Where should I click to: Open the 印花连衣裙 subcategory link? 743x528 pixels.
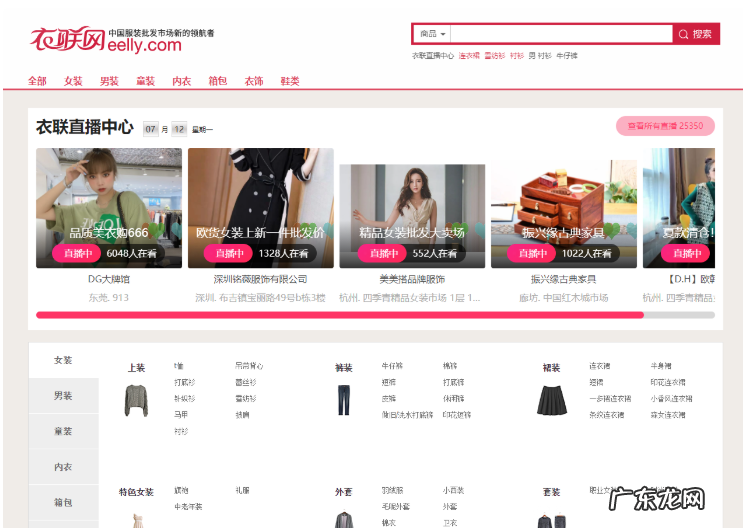click(668, 382)
